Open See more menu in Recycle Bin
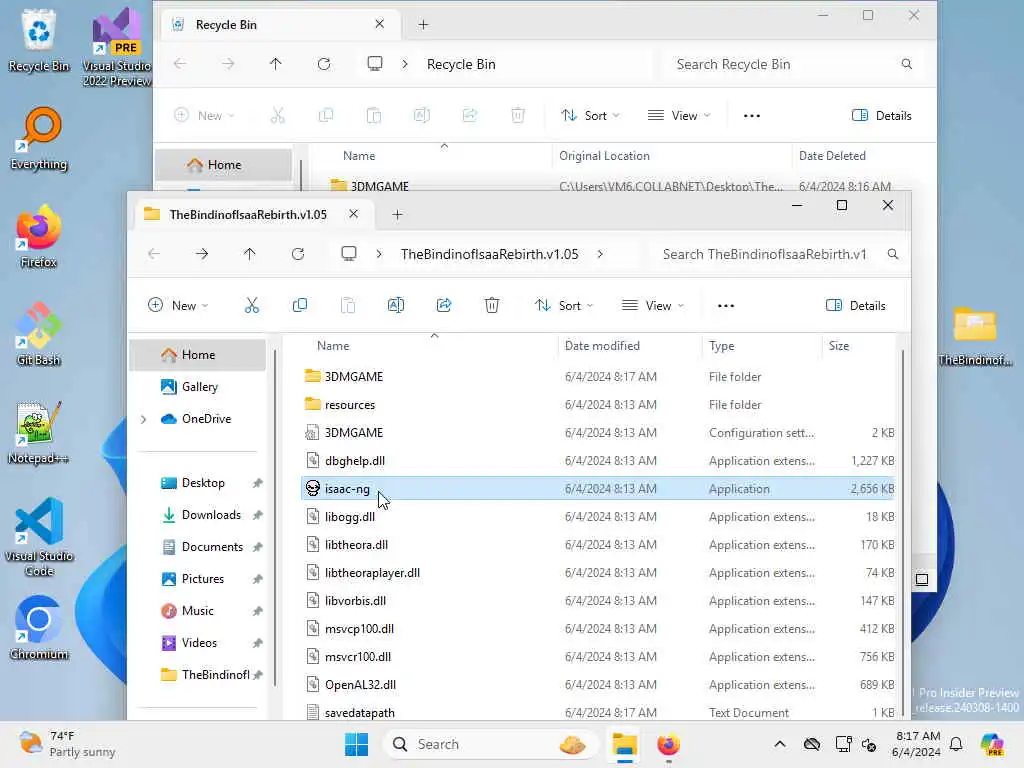 pos(752,116)
